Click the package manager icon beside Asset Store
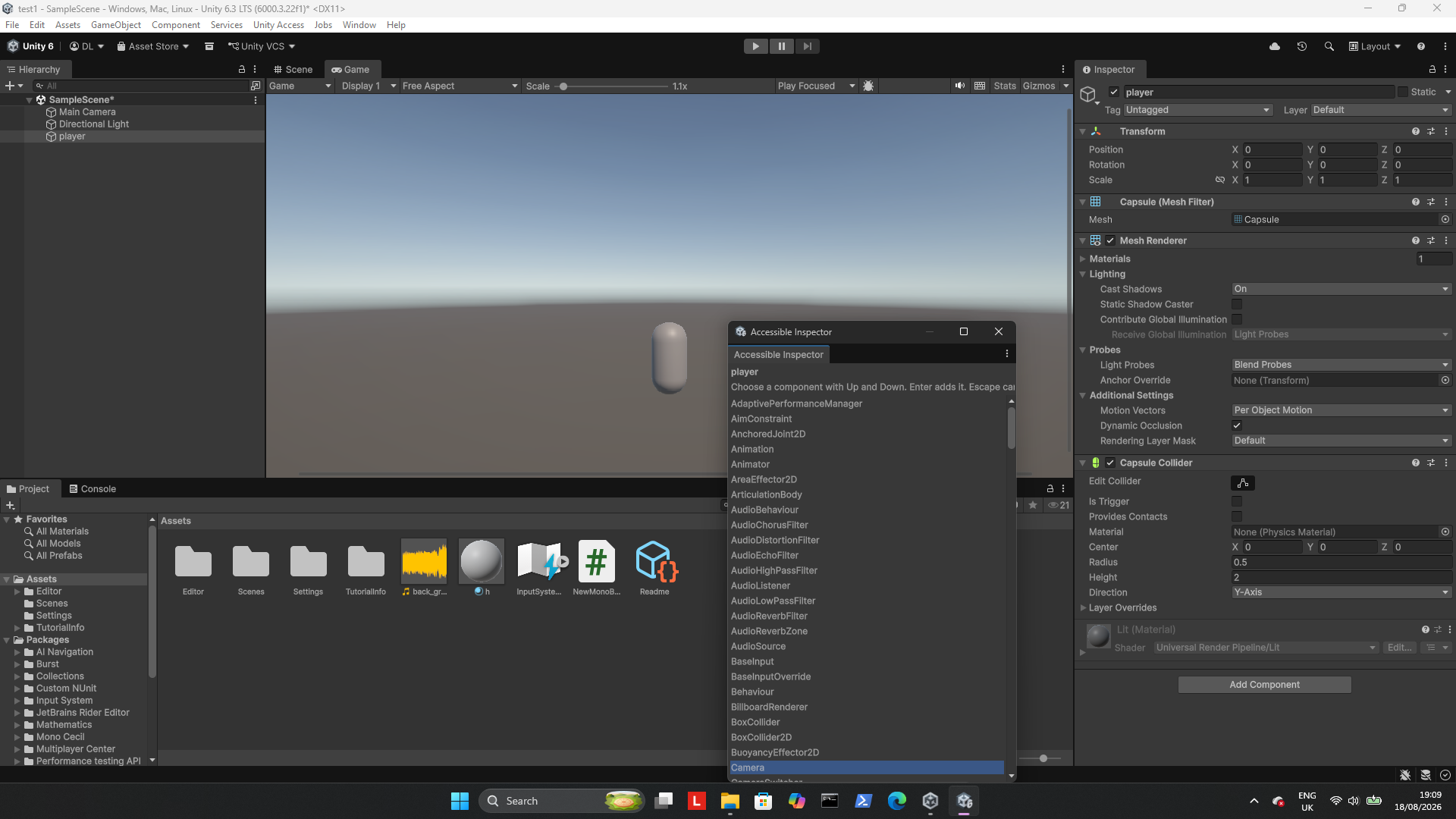1456x819 pixels. [x=209, y=46]
